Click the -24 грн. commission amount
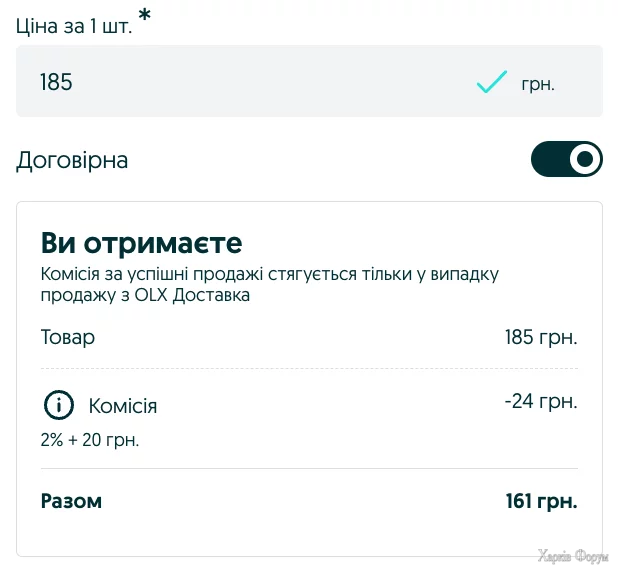The width and height of the screenshot is (618, 570). point(541,402)
